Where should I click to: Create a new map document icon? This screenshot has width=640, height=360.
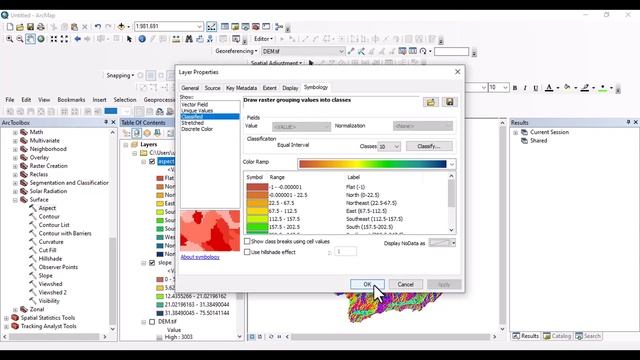pos(10,27)
